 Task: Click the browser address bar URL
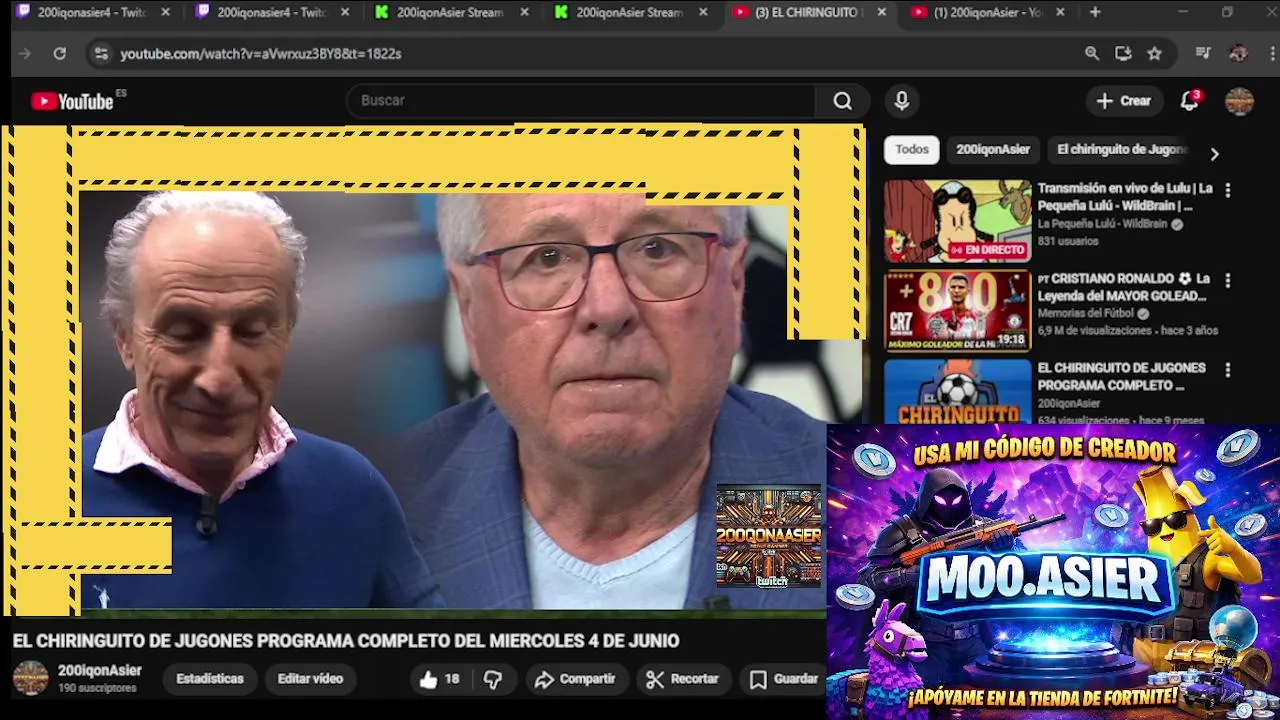pyautogui.click(x=260, y=54)
